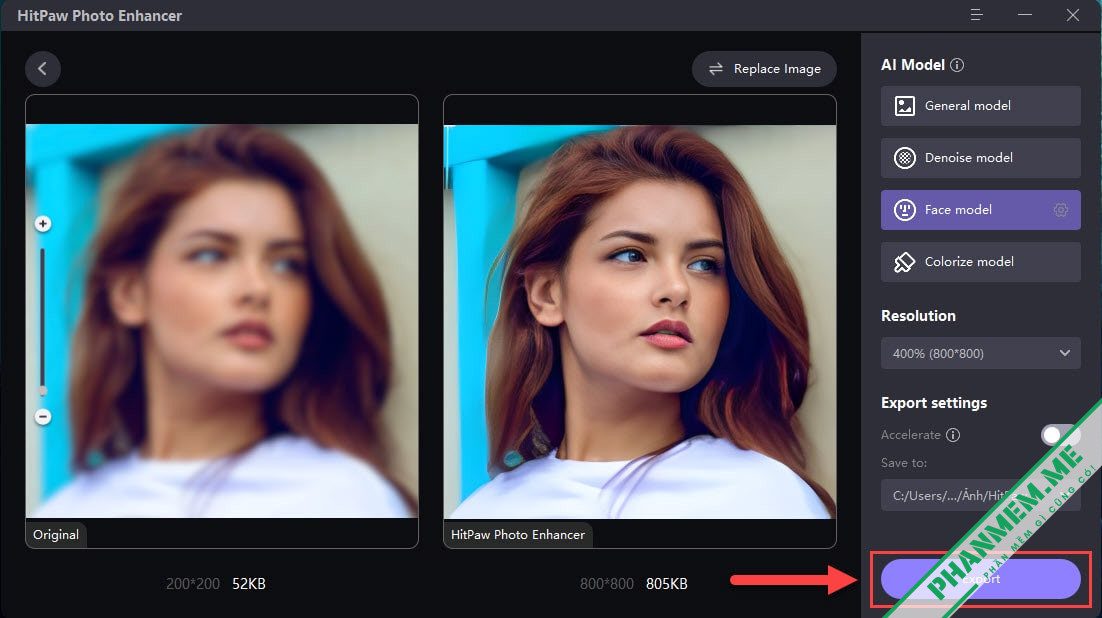
Task: Zoom out with the minus icon
Action: [x=43, y=416]
